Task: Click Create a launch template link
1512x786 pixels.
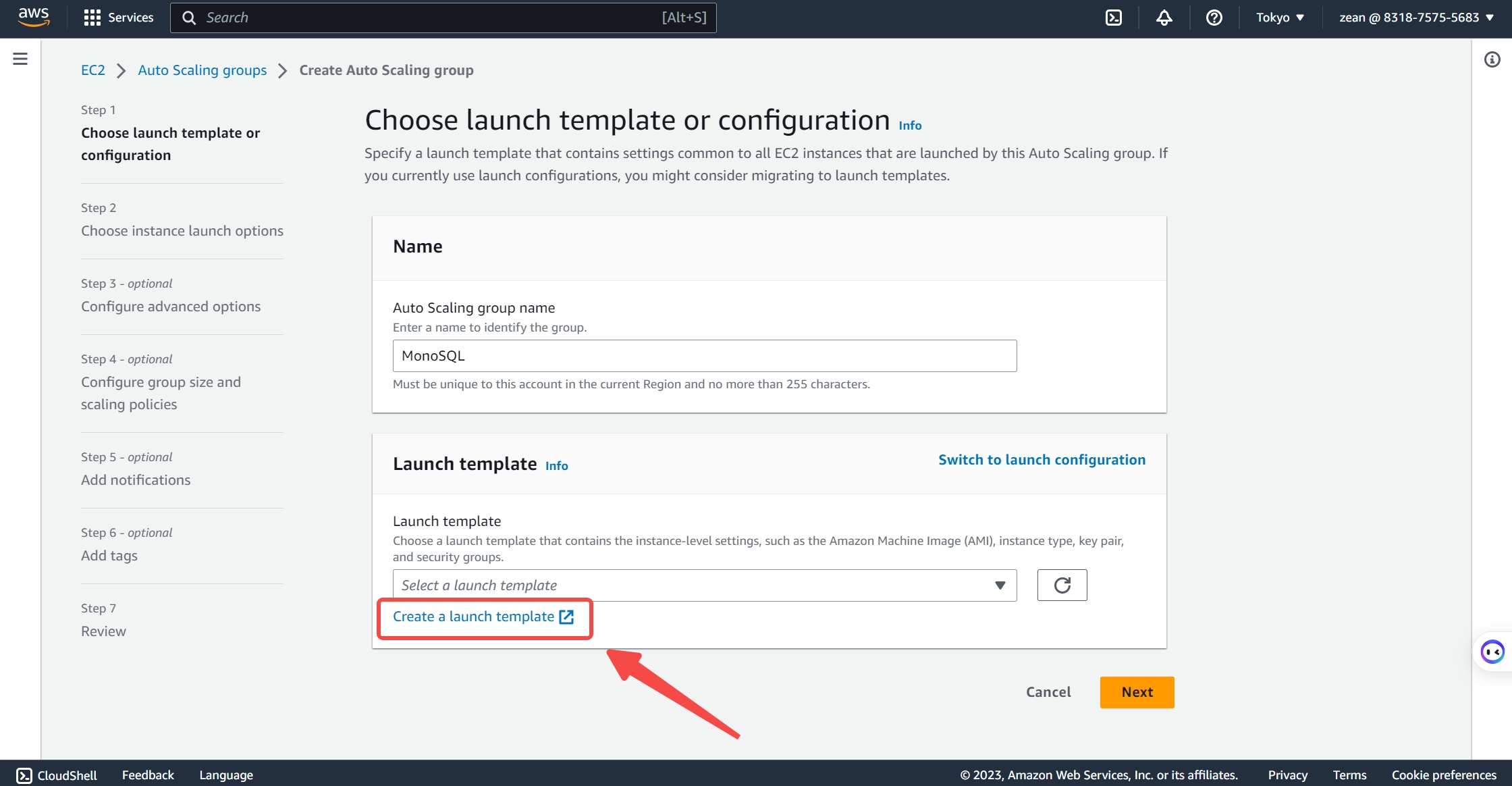Action: tap(483, 617)
